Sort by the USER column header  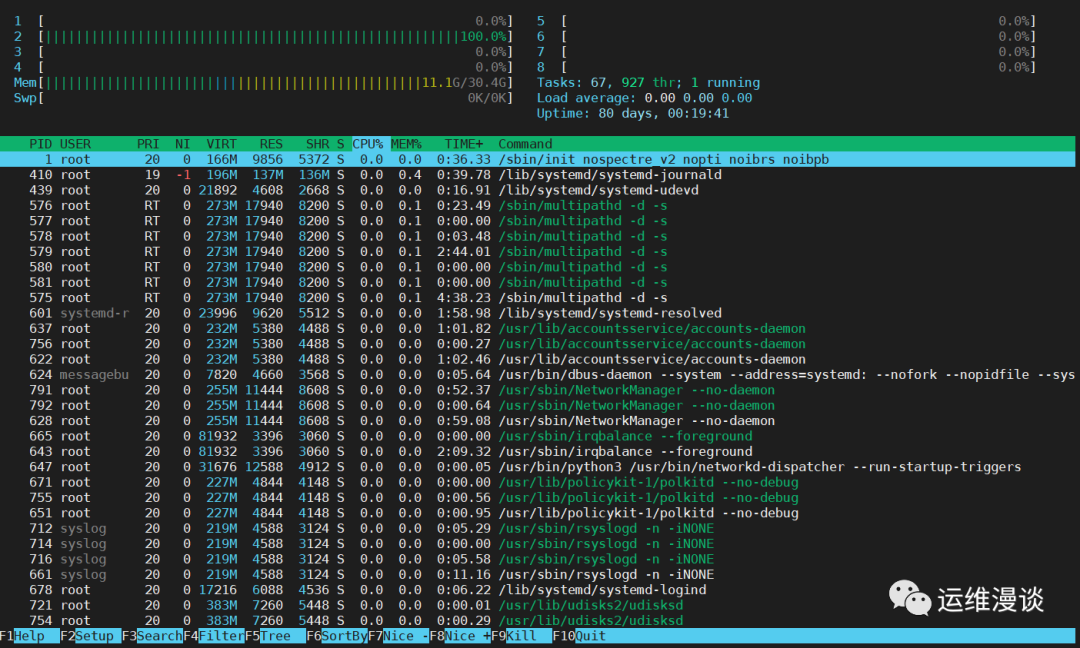click(75, 144)
